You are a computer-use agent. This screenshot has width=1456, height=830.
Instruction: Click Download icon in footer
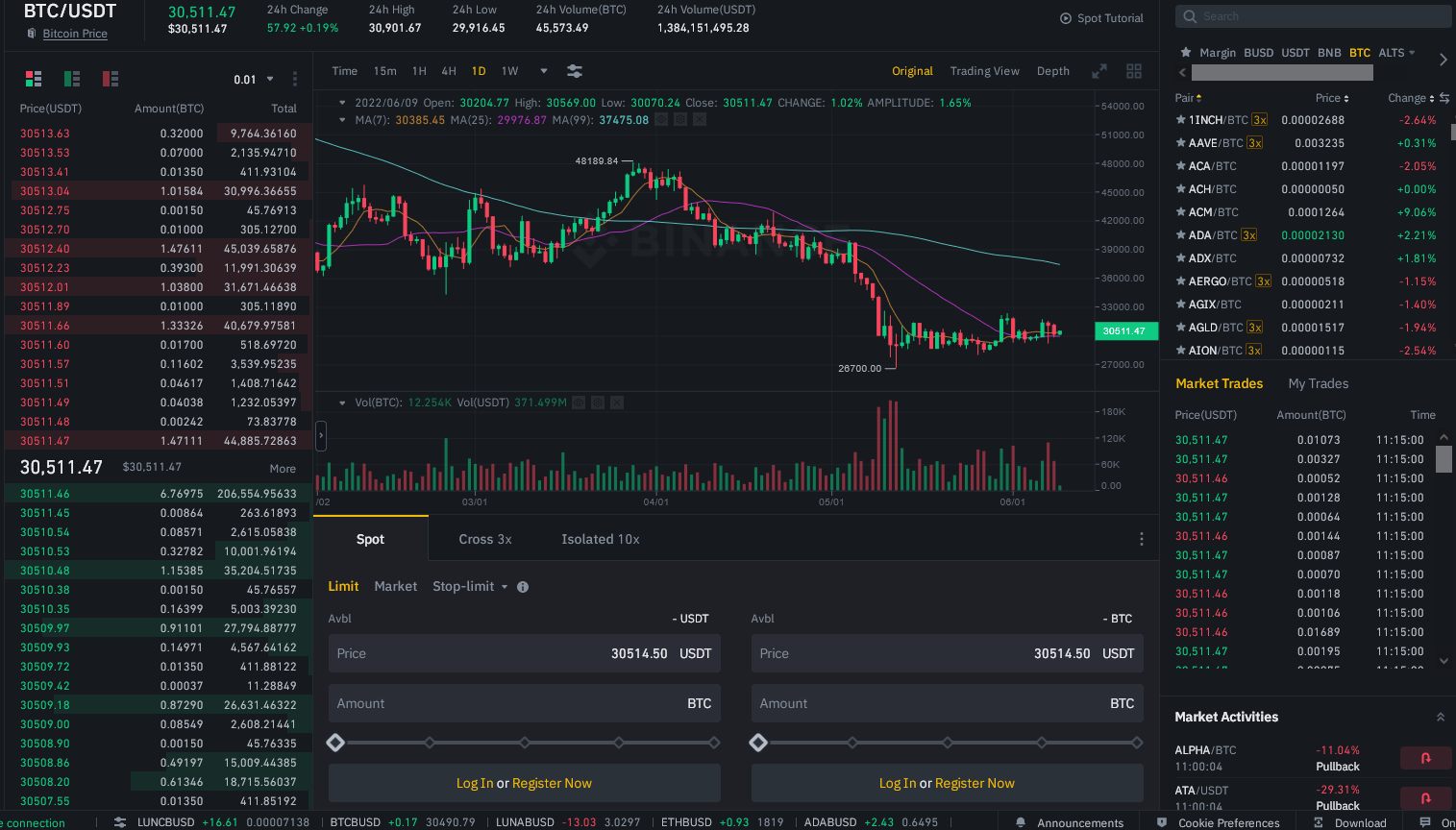coord(1319,822)
